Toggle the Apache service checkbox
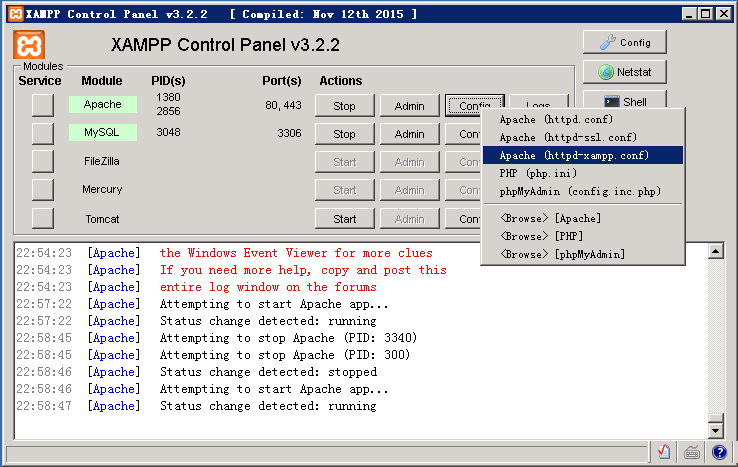Screen dimensions: 738x467 pos(43,105)
